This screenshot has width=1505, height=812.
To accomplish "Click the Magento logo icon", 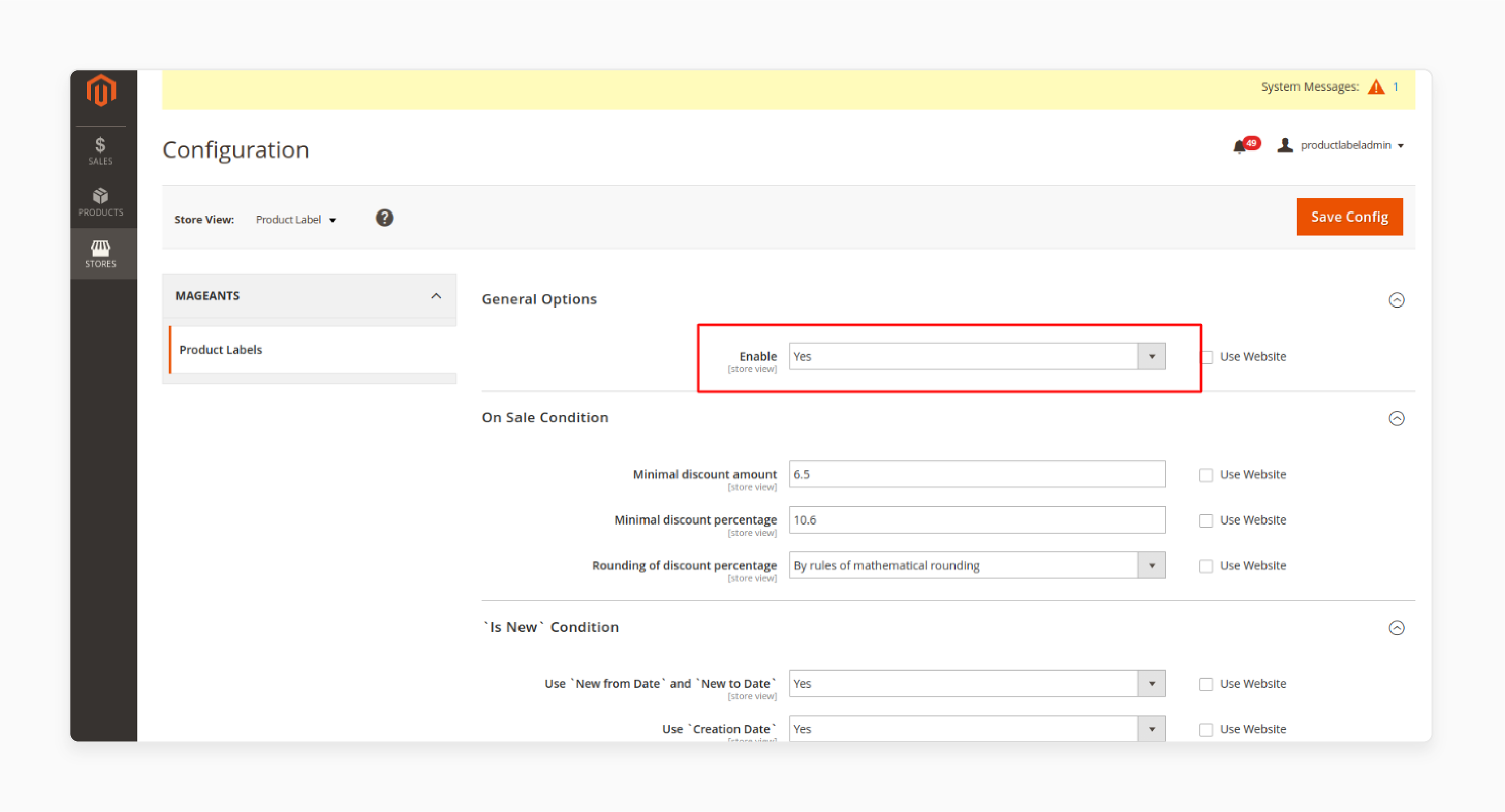I will click(101, 91).
